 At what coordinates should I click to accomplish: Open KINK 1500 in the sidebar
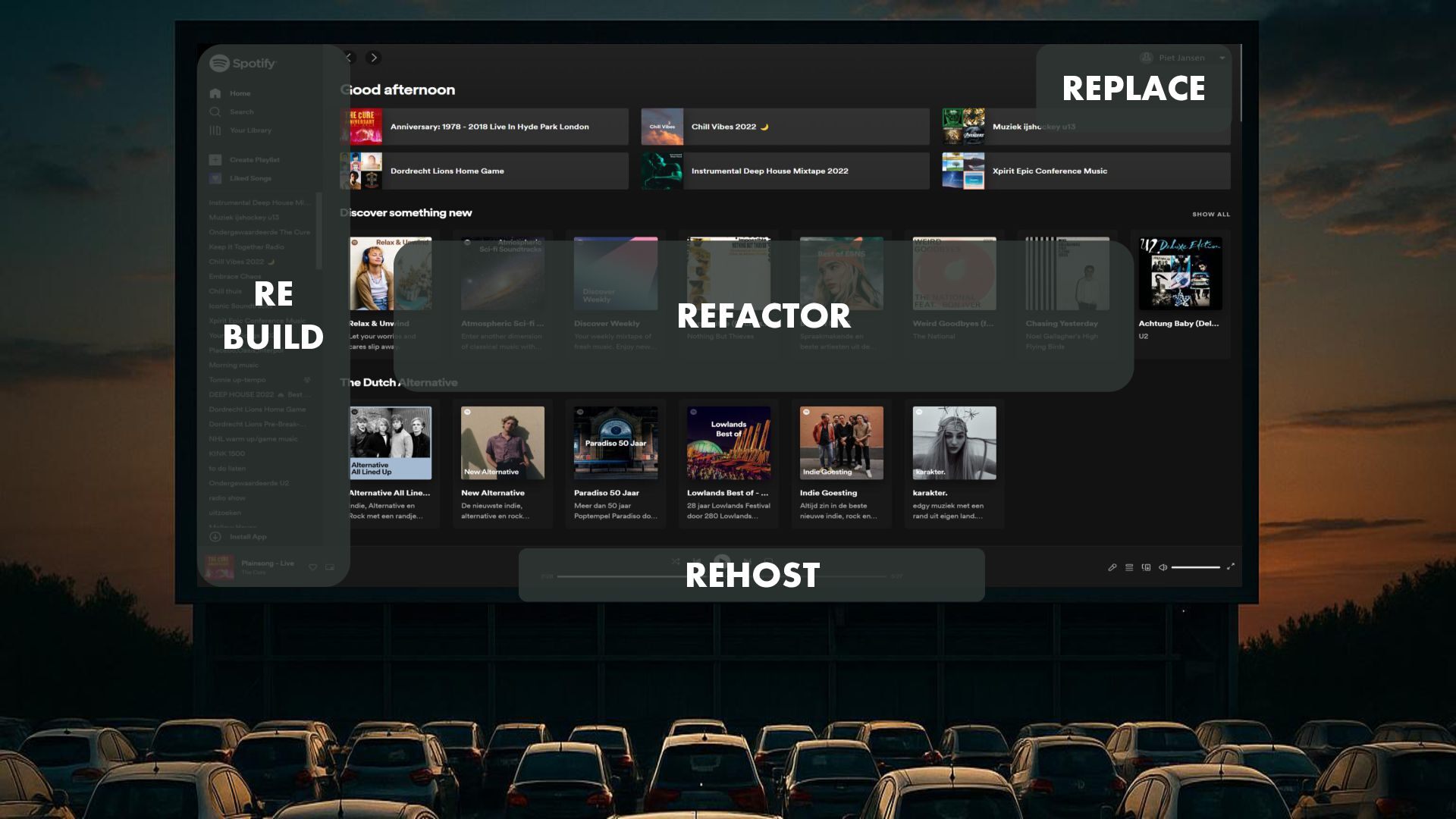[227, 454]
